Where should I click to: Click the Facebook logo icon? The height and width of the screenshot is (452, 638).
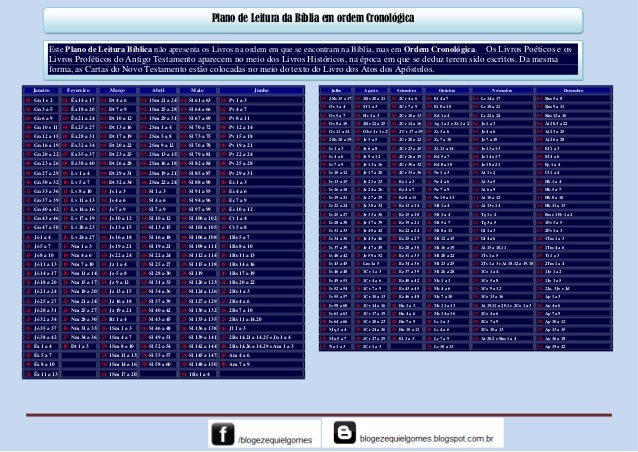click(223, 434)
